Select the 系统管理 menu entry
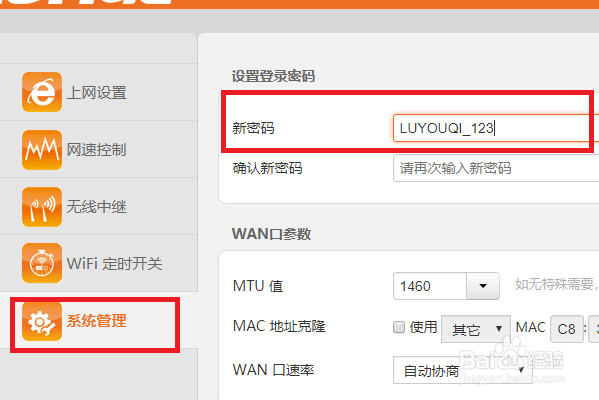This screenshot has height=400, width=599. tap(99, 321)
